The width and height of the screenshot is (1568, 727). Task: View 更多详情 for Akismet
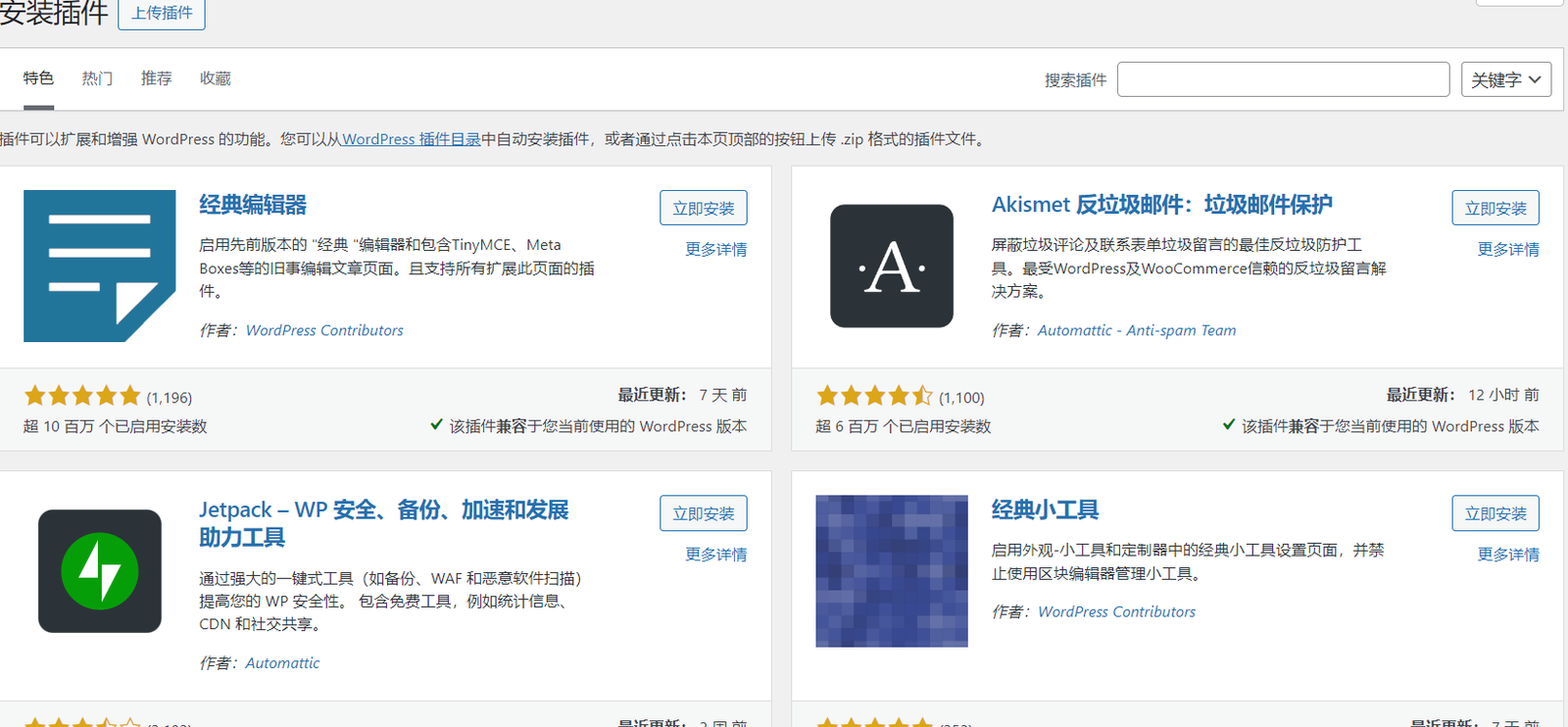point(1508,250)
